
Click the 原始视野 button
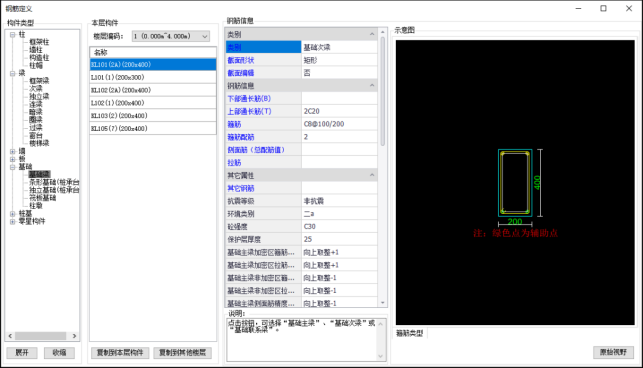613,352
